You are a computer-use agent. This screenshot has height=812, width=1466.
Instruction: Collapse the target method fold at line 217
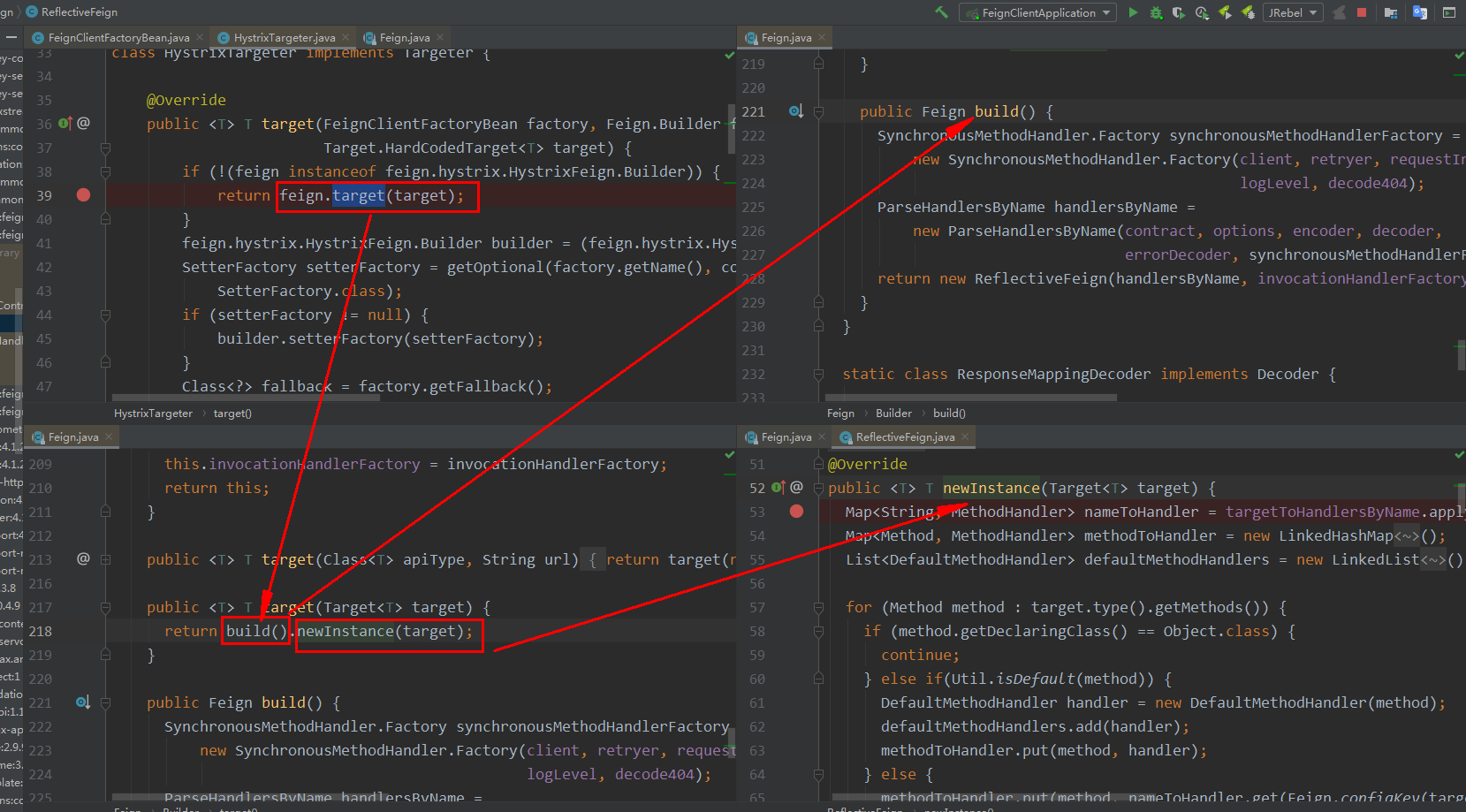point(105,607)
